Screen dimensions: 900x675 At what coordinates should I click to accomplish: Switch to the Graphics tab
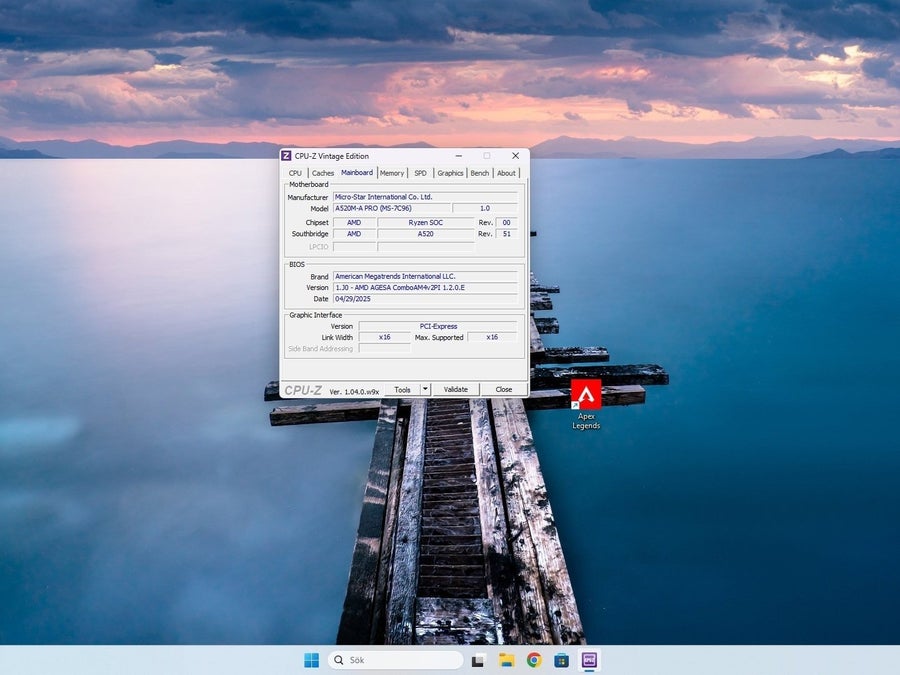pos(450,173)
